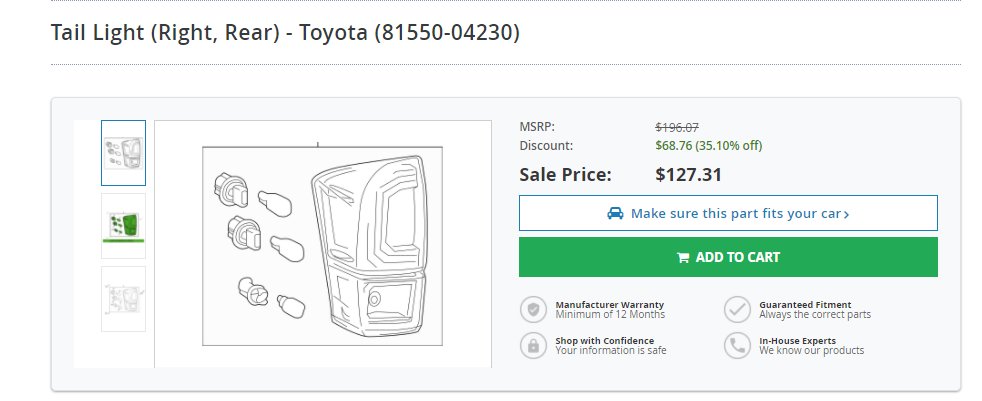Click the green discount amount text
Image resolution: width=982 pixels, height=401 pixels.
(x=708, y=145)
